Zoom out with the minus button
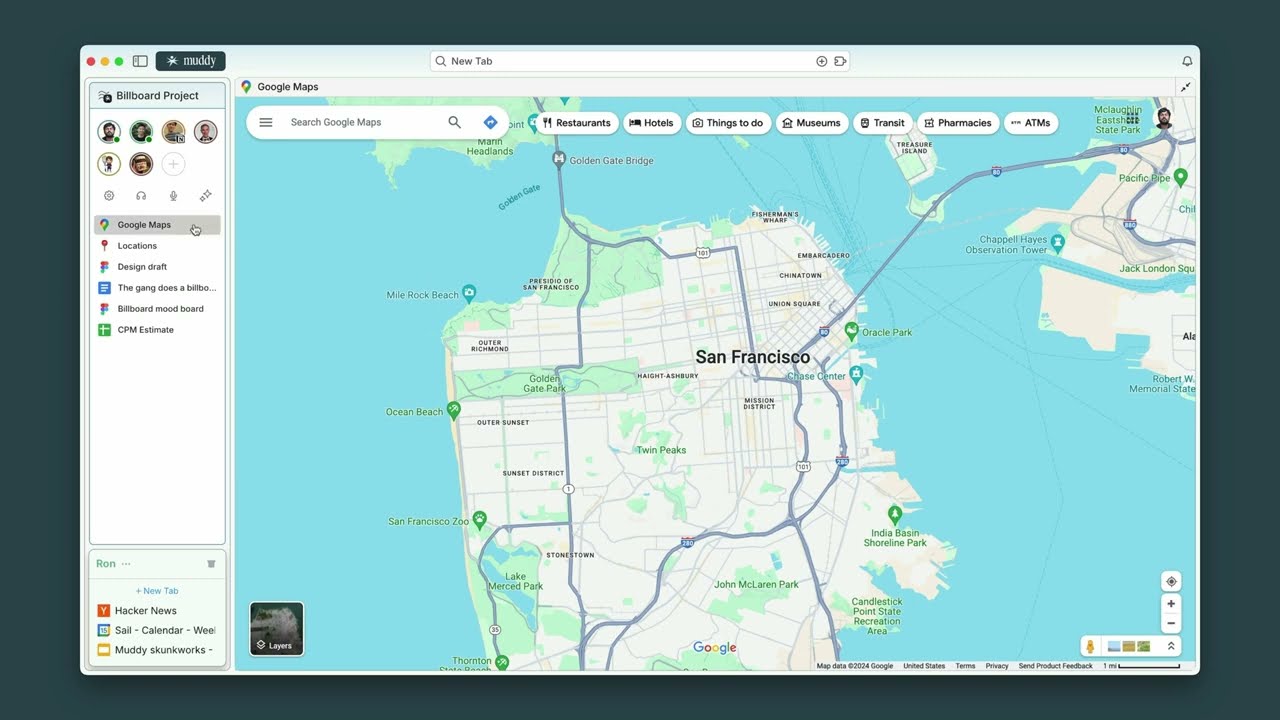This screenshot has width=1280, height=720. click(1171, 623)
